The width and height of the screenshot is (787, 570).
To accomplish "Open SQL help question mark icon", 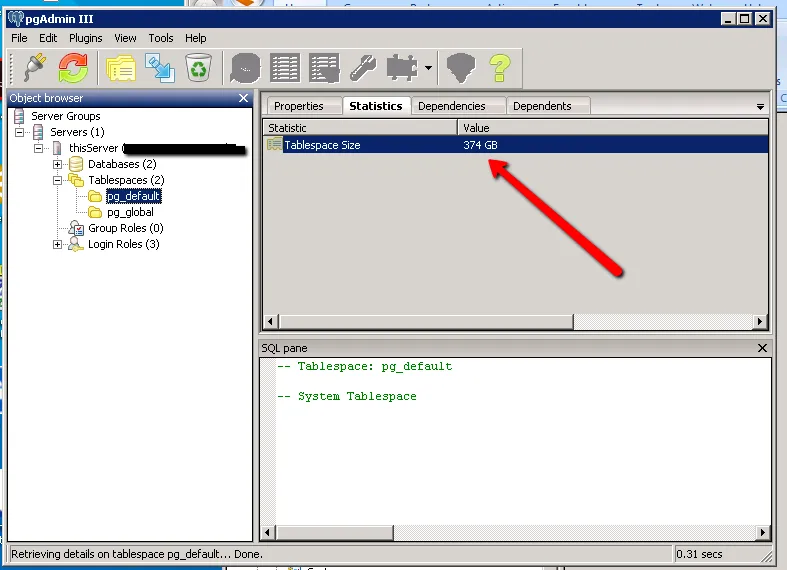I will (499, 68).
